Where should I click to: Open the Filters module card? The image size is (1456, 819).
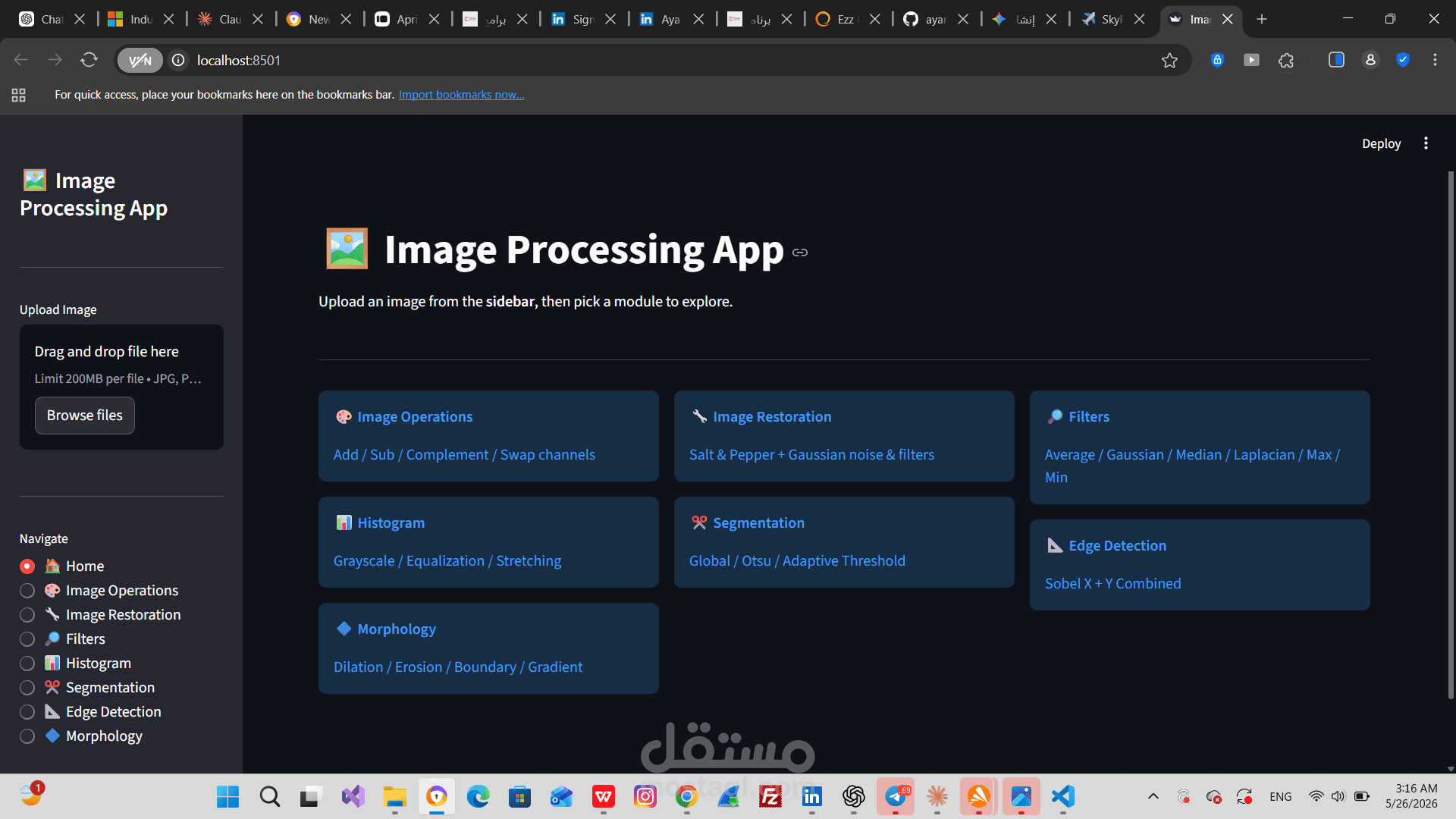tap(1200, 447)
